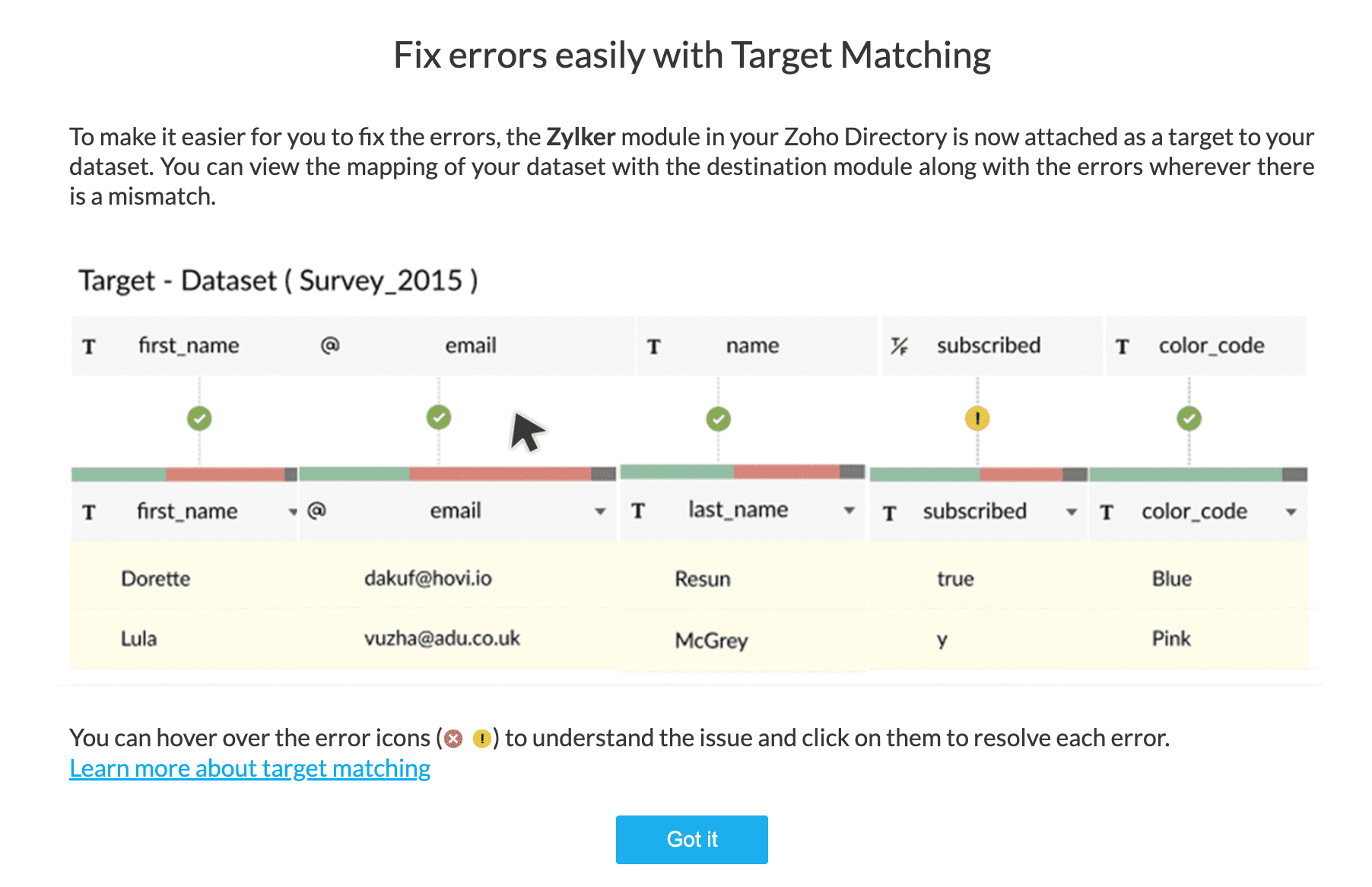
Task: Expand the last_name column dropdown
Action: coord(850,510)
